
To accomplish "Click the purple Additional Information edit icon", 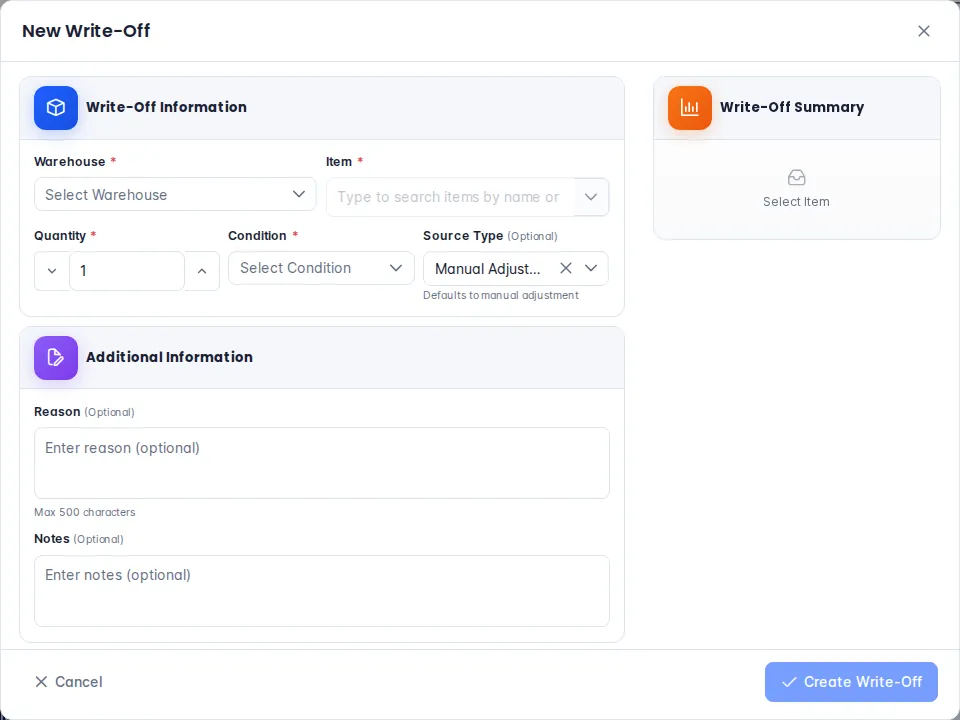I will [x=56, y=358].
